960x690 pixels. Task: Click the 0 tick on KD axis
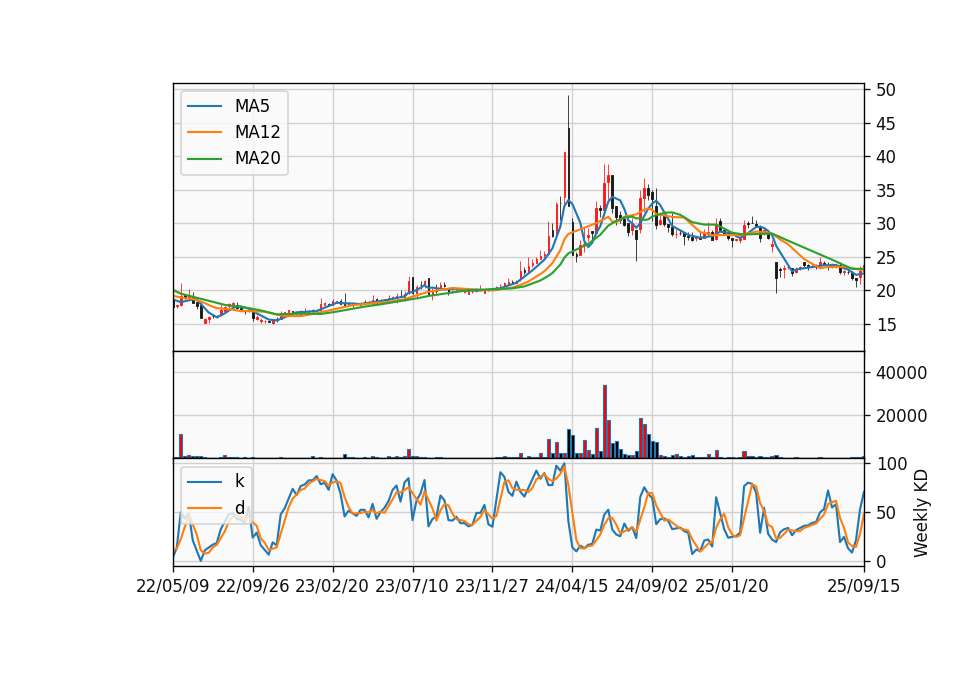click(x=881, y=561)
